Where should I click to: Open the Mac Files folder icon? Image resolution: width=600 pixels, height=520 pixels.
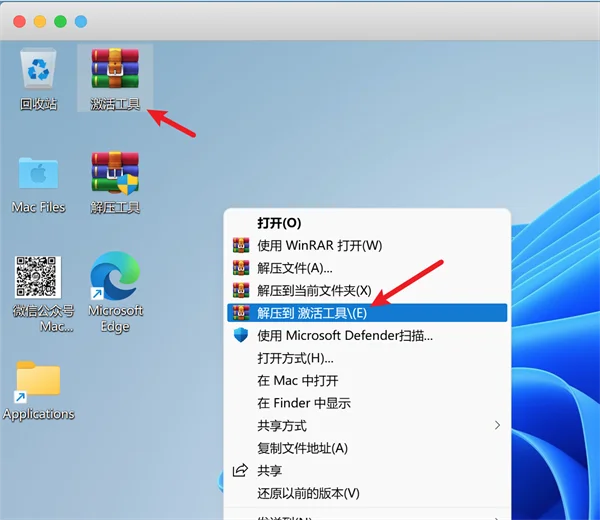coord(38,184)
